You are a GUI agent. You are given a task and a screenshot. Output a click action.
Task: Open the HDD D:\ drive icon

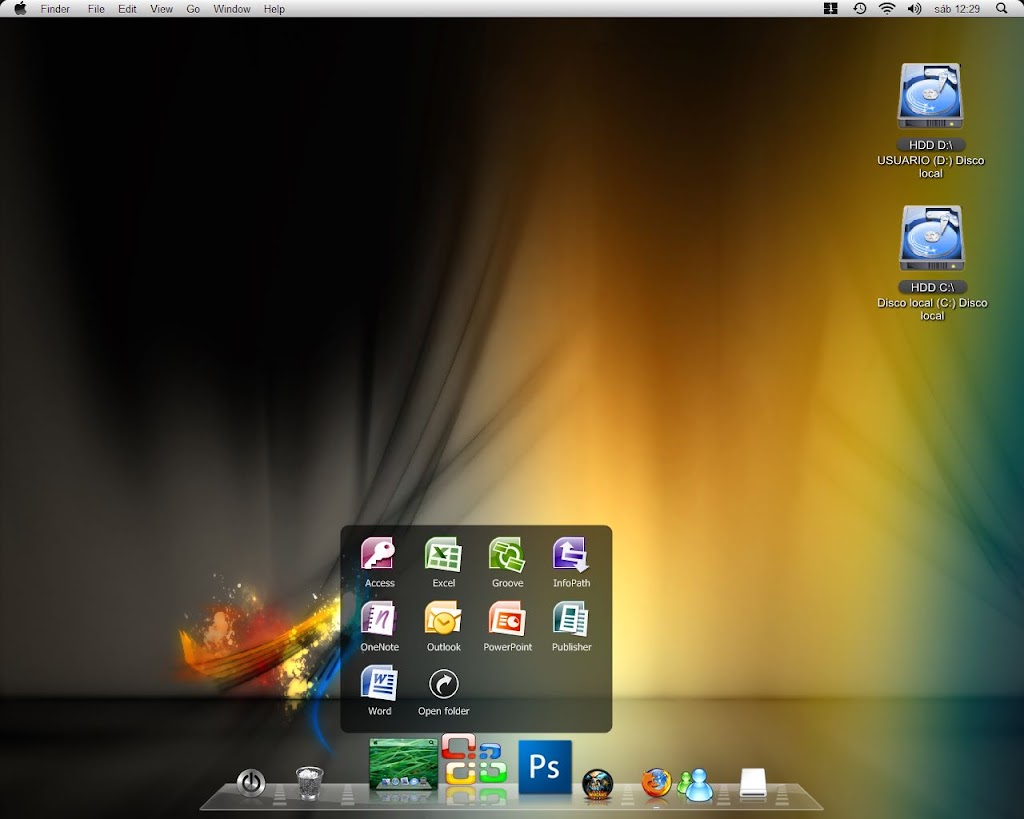tap(930, 96)
